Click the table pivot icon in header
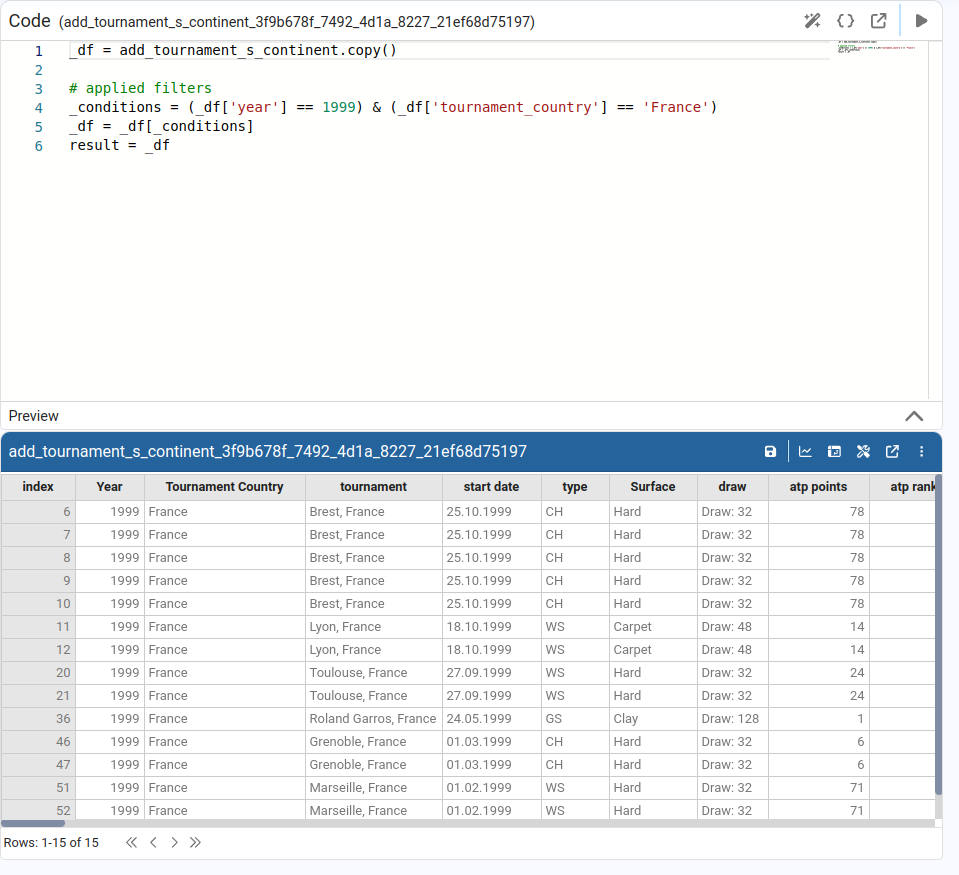This screenshot has width=959, height=875. coord(834,452)
